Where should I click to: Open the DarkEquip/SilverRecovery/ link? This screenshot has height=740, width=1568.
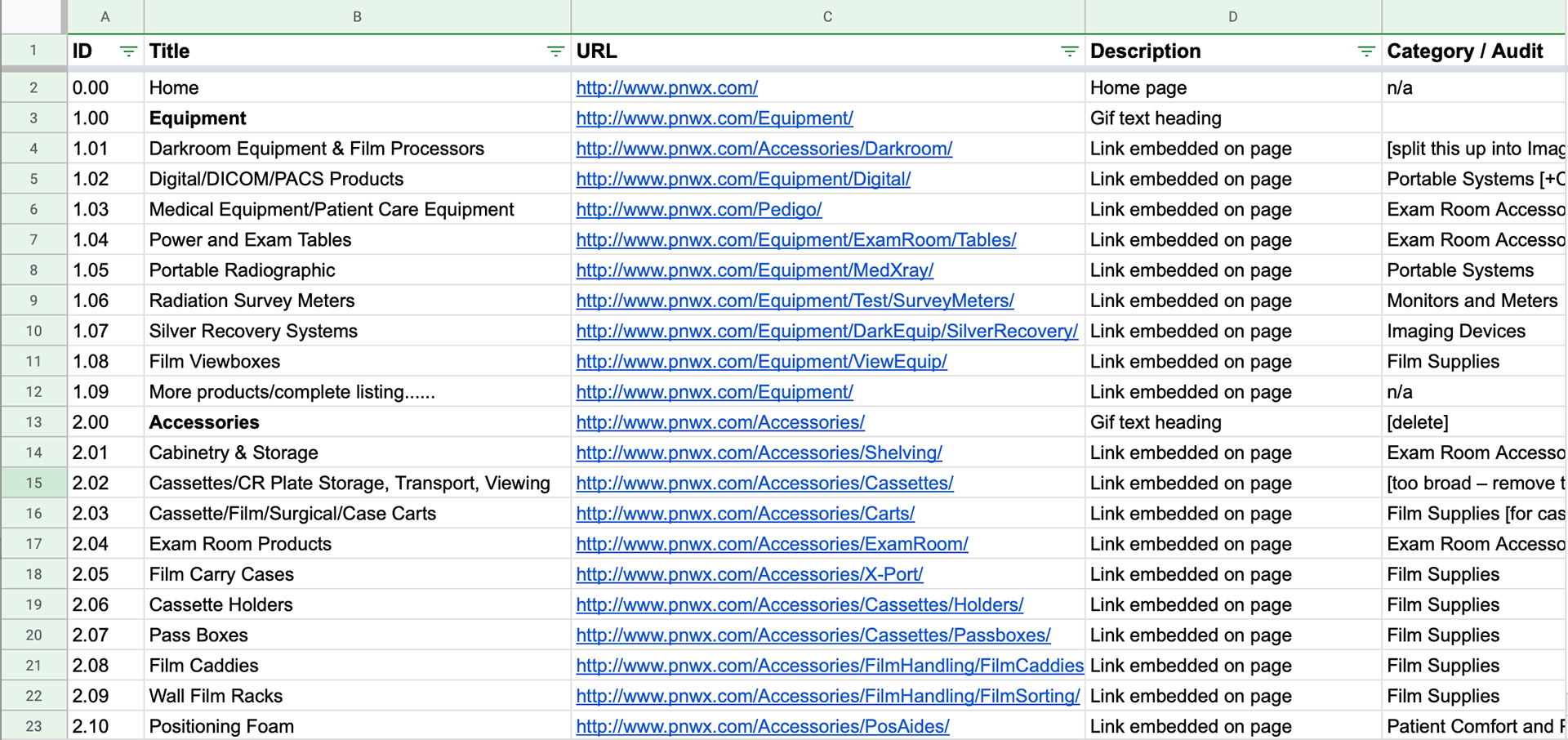tap(826, 331)
